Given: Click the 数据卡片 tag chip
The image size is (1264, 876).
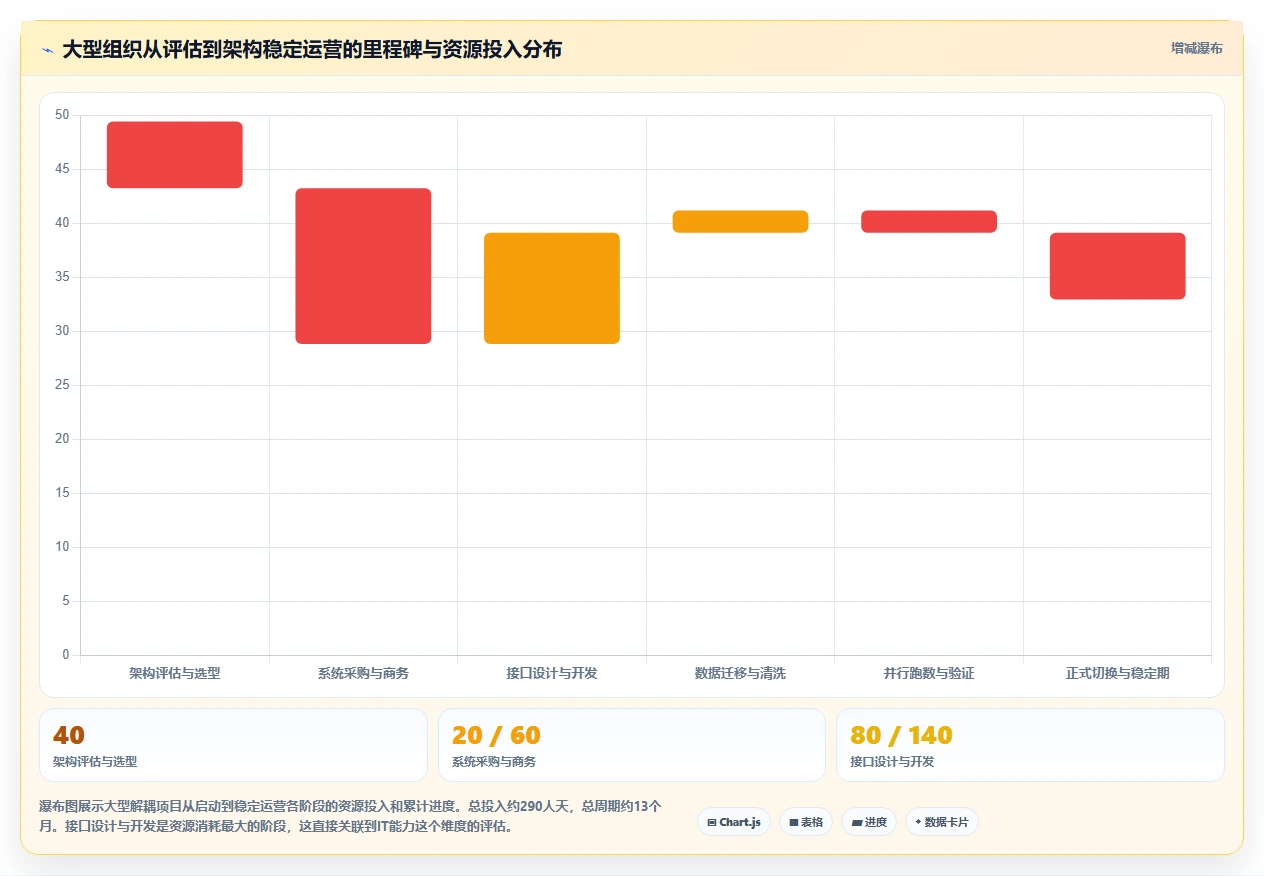Looking at the screenshot, I should pos(942,822).
